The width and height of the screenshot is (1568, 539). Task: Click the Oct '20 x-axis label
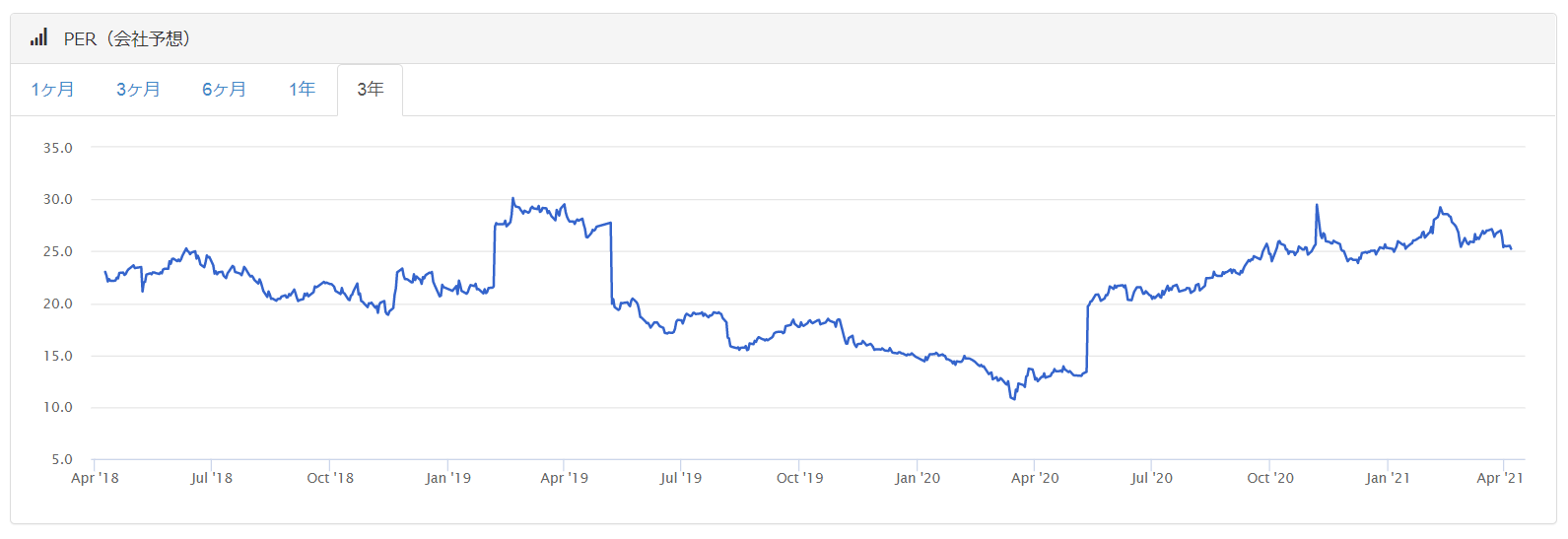(x=1270, y=478)
